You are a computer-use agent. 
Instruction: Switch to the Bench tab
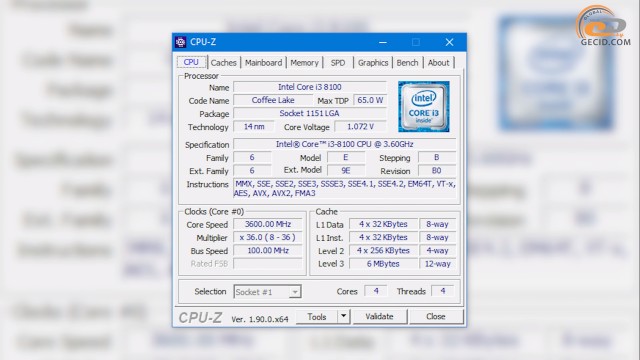[x=407, y=63]
